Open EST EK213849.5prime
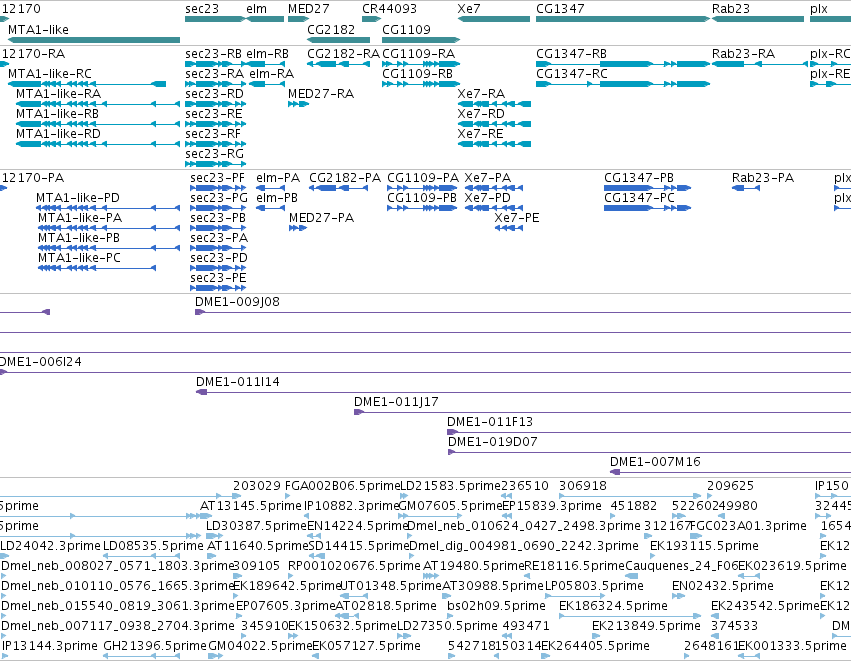851x661 pixels. click(x=646, y=626)
